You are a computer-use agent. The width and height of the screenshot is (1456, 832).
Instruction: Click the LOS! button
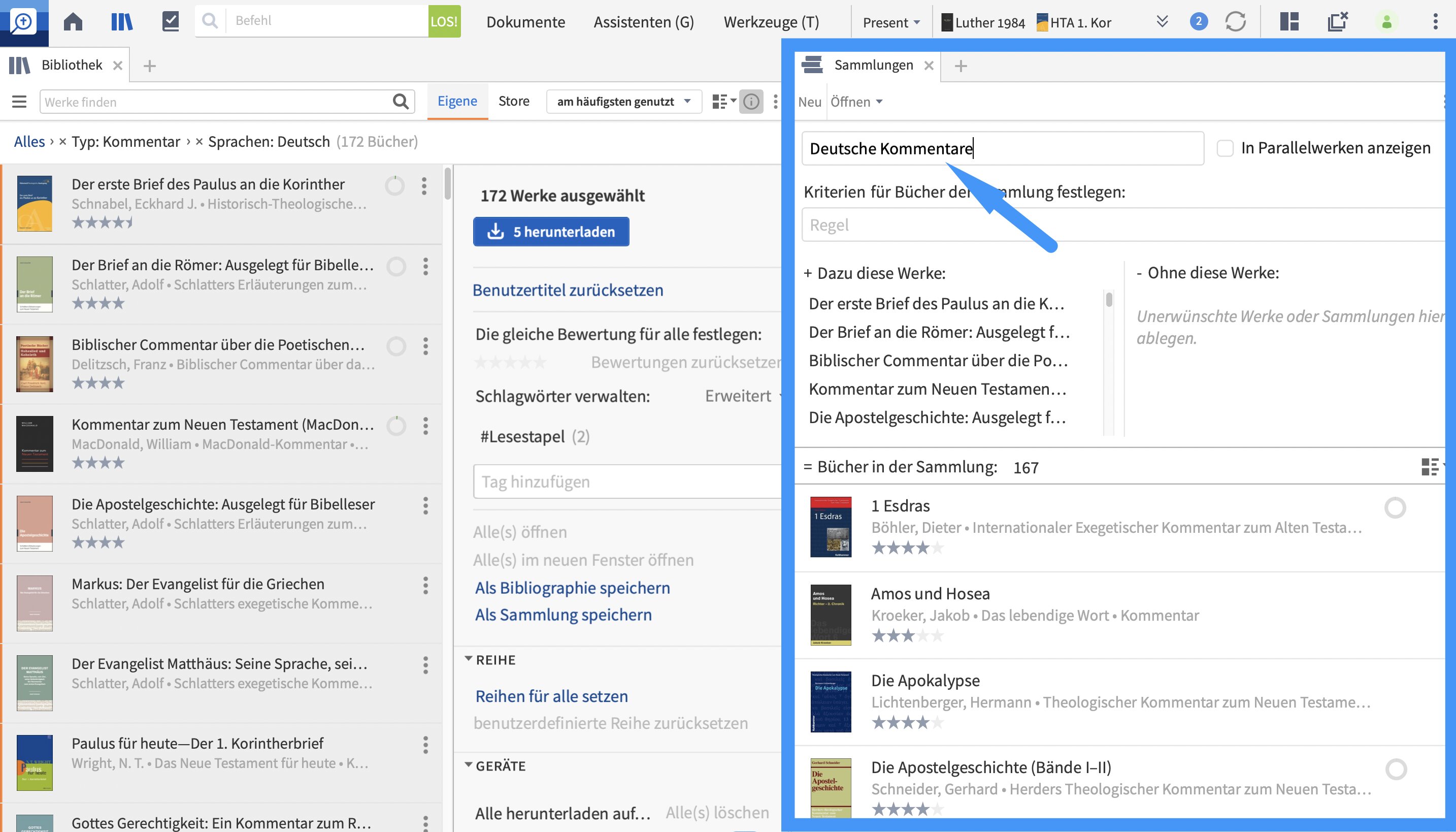pos(444,21)
